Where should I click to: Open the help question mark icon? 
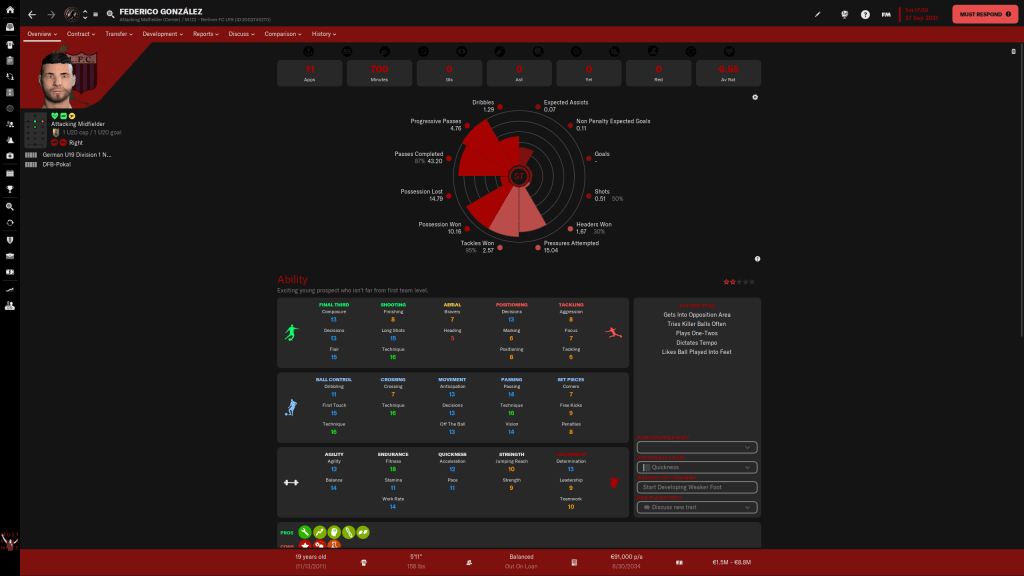(865, 15)
